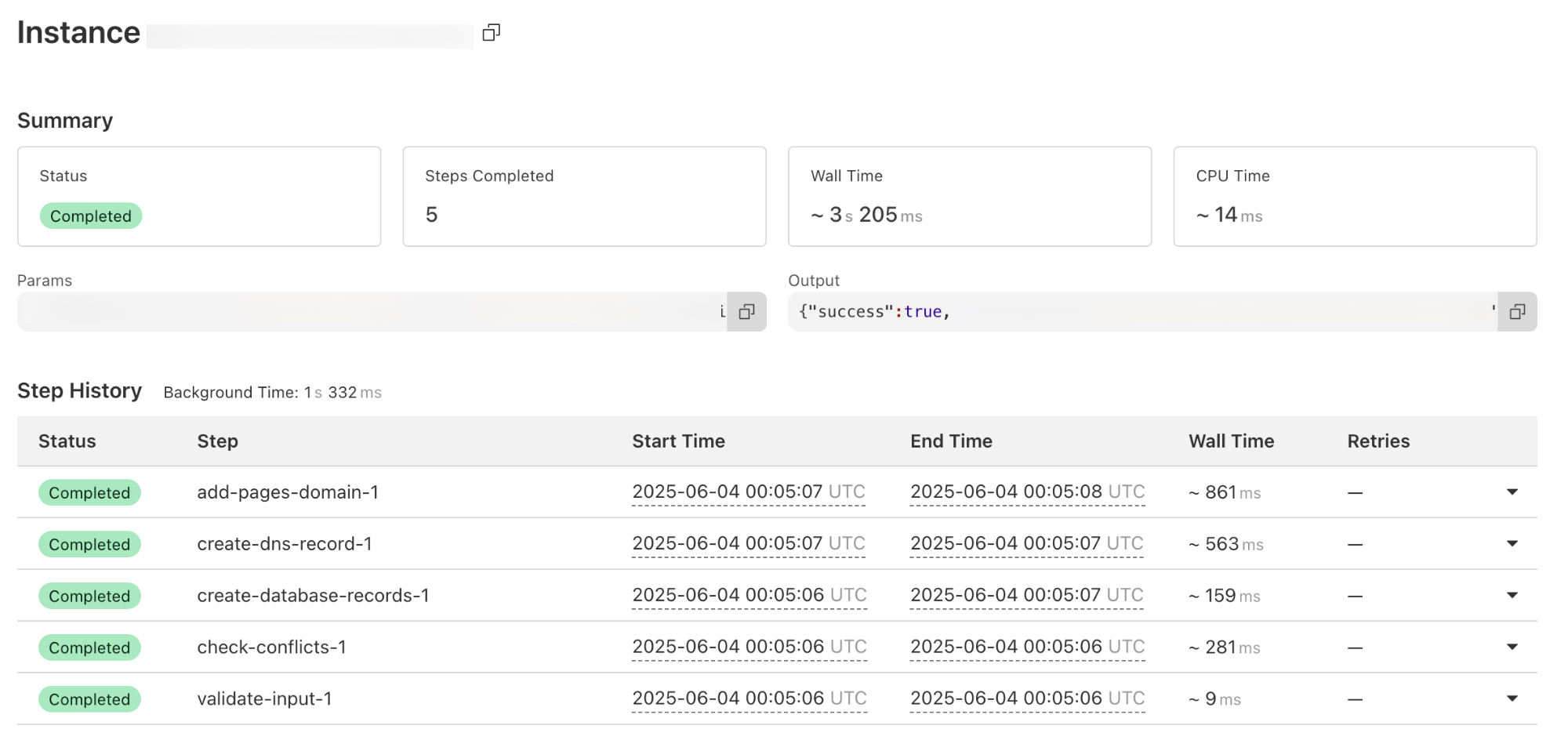Click the Steps Completed summary card
The height and width of the screenshot is (740, 1568).
tap(583, 196)
